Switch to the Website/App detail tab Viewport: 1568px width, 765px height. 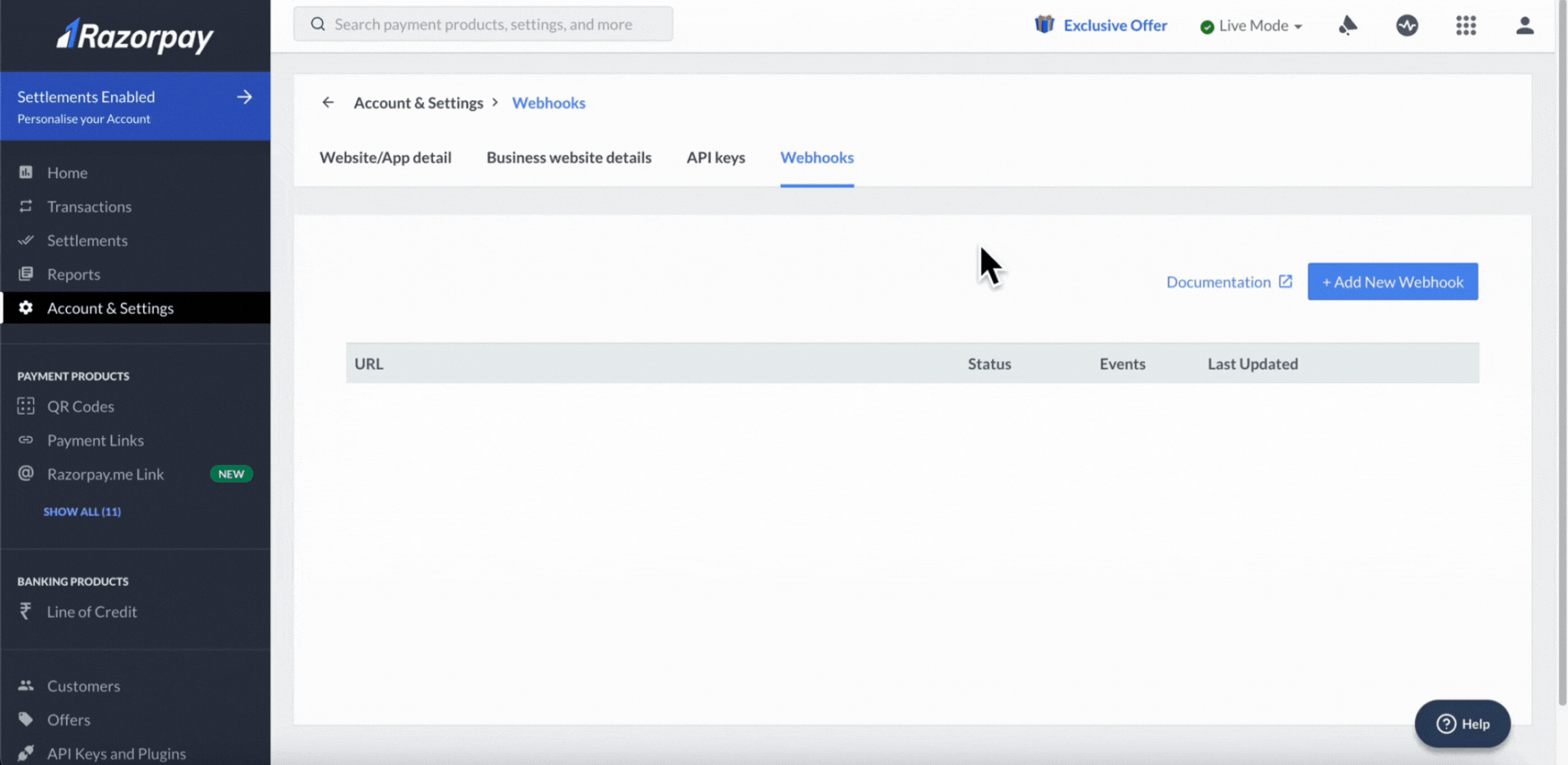(x=386, y=157)
